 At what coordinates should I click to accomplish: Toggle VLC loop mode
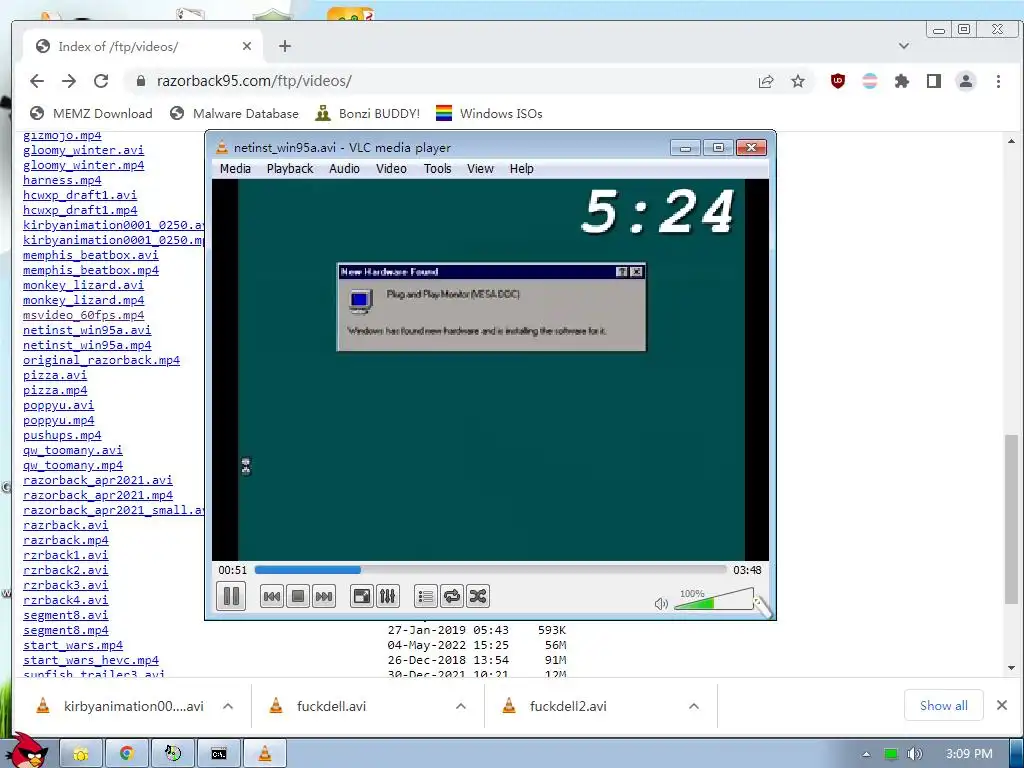(x=452, y=596)
